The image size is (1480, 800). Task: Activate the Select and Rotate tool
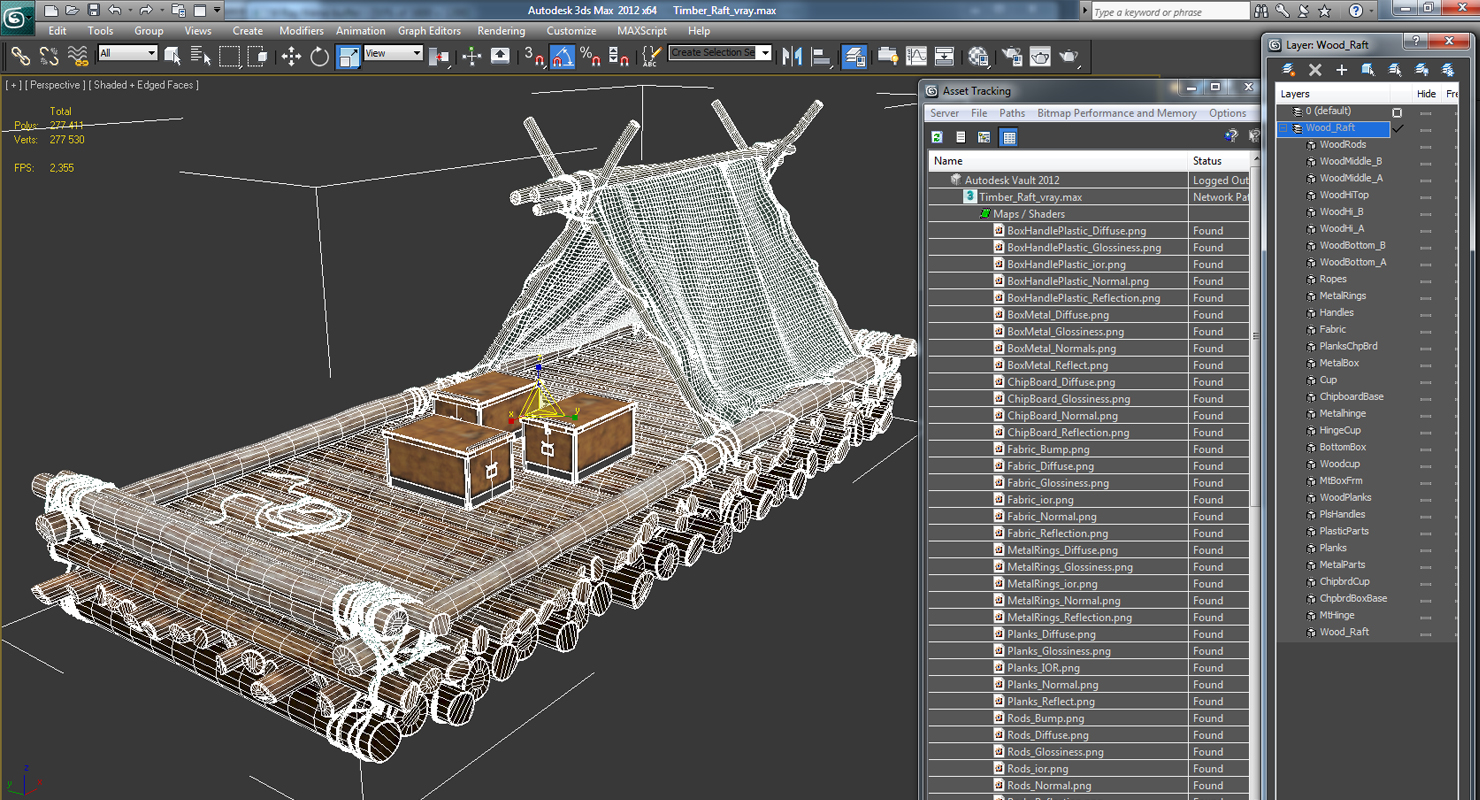319,57
